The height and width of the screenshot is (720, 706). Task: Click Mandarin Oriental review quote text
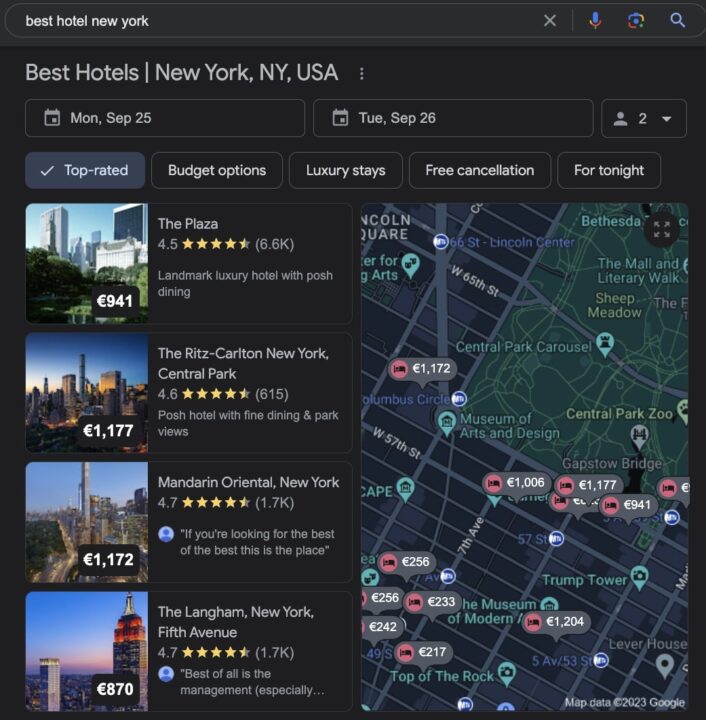coord(257,542)
